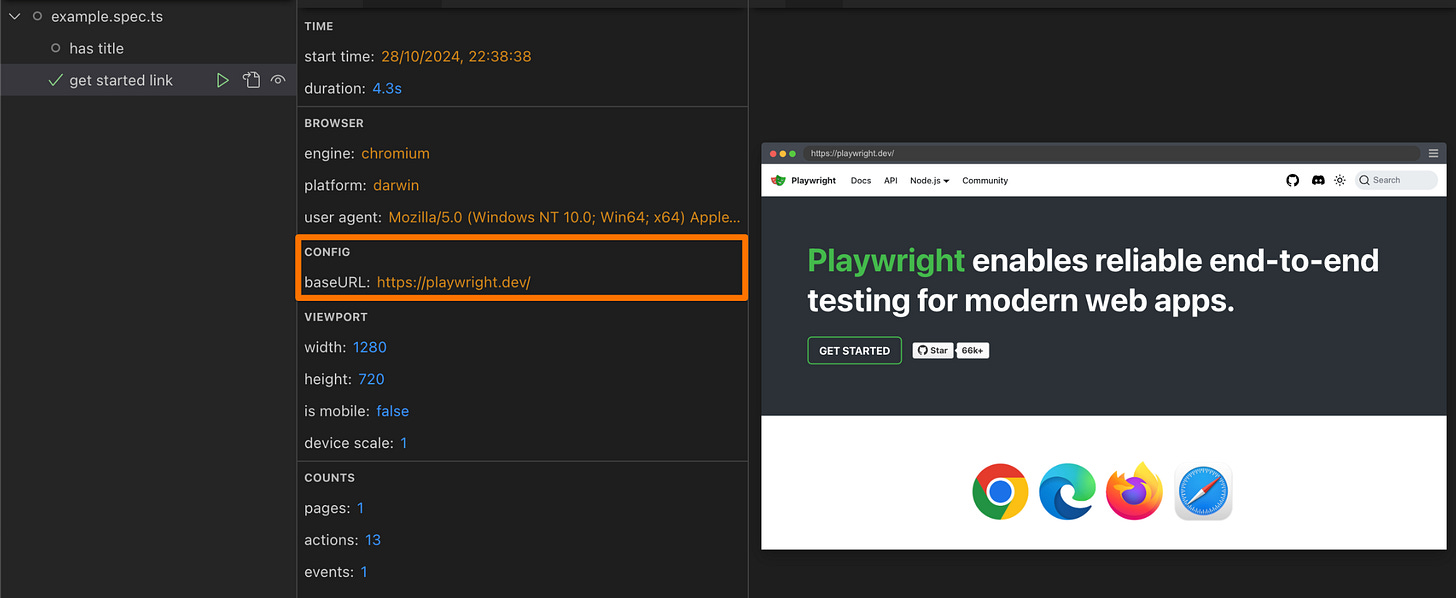Image resolution: width=1456 pixels, height=598 pixels.
Task: Click the duration value 4.3s
Action: coord(386,88)
